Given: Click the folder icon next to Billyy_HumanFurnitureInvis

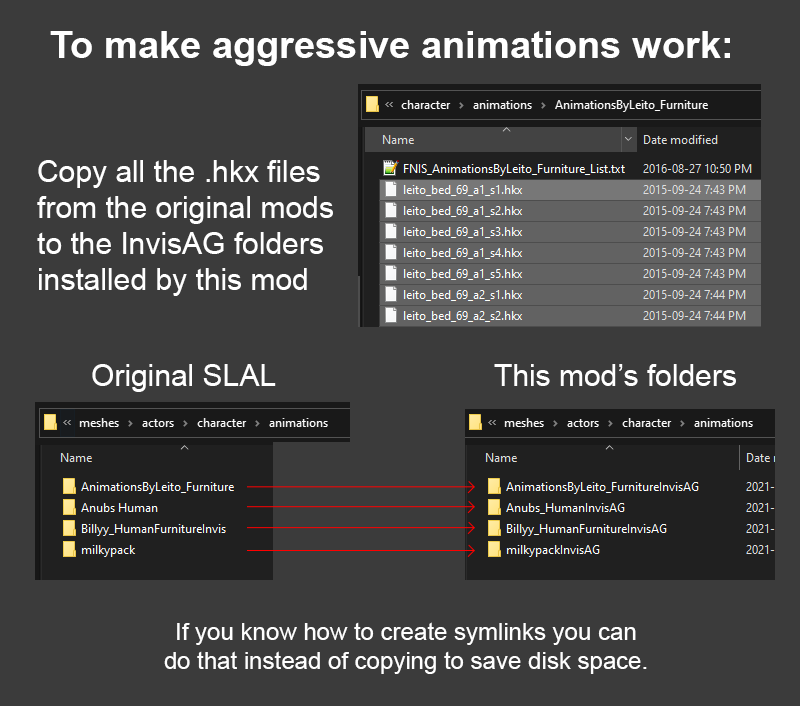Looking at the screenshot, I should [x=69, y=528].
